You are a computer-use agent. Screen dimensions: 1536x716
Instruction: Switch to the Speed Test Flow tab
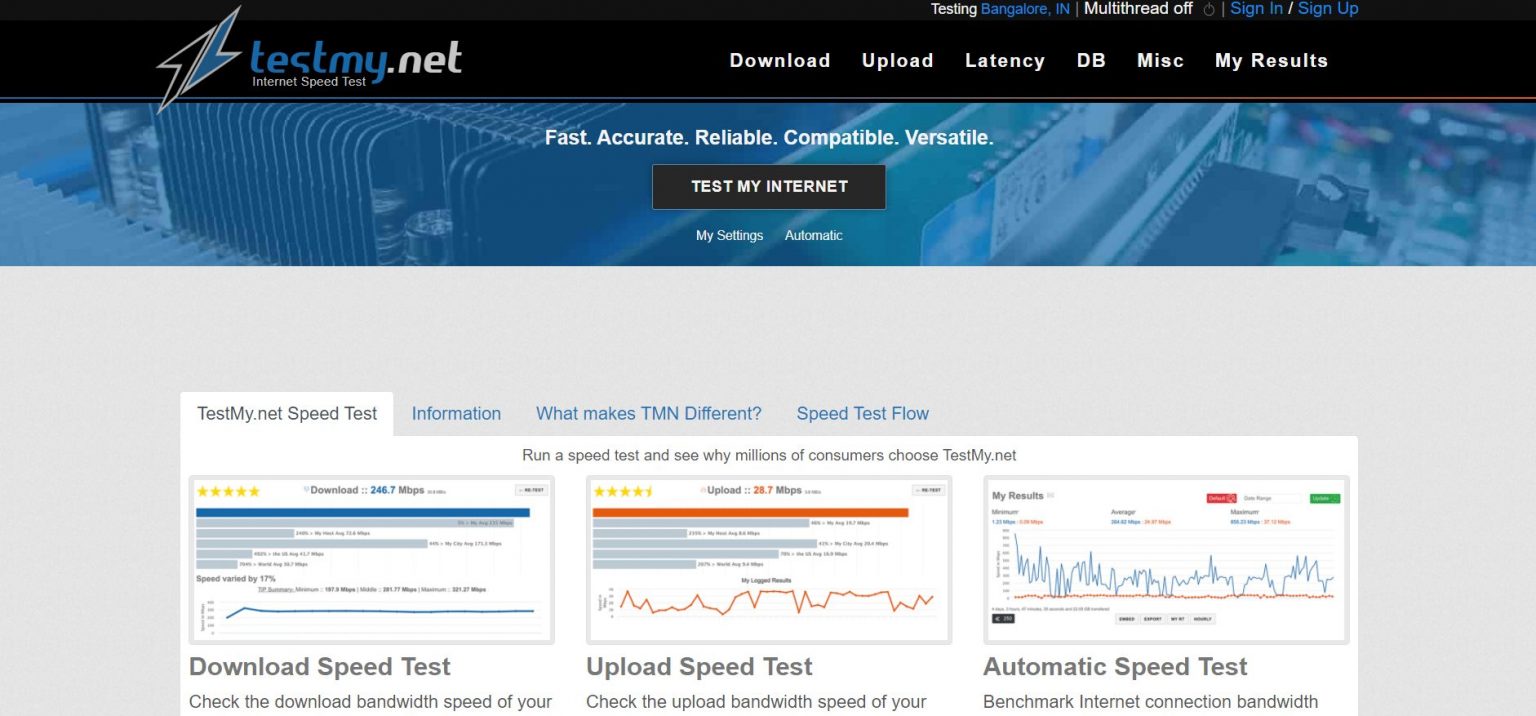[x=862, y=413]
